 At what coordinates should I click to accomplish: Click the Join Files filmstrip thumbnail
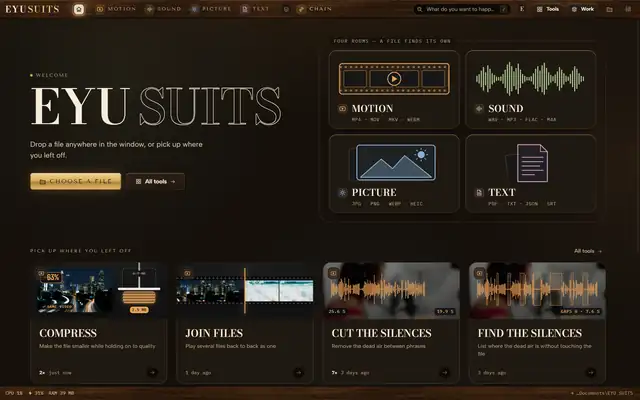245,291
